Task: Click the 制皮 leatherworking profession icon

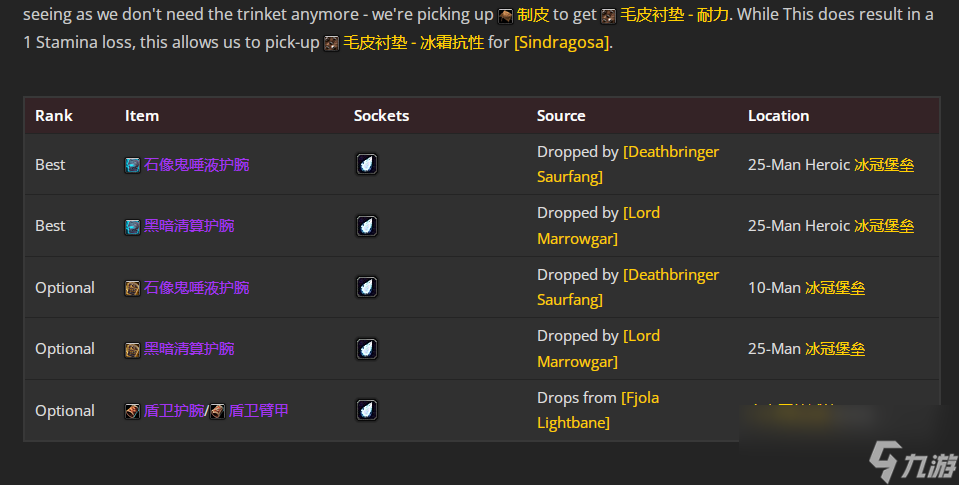Action: [505, 16]
